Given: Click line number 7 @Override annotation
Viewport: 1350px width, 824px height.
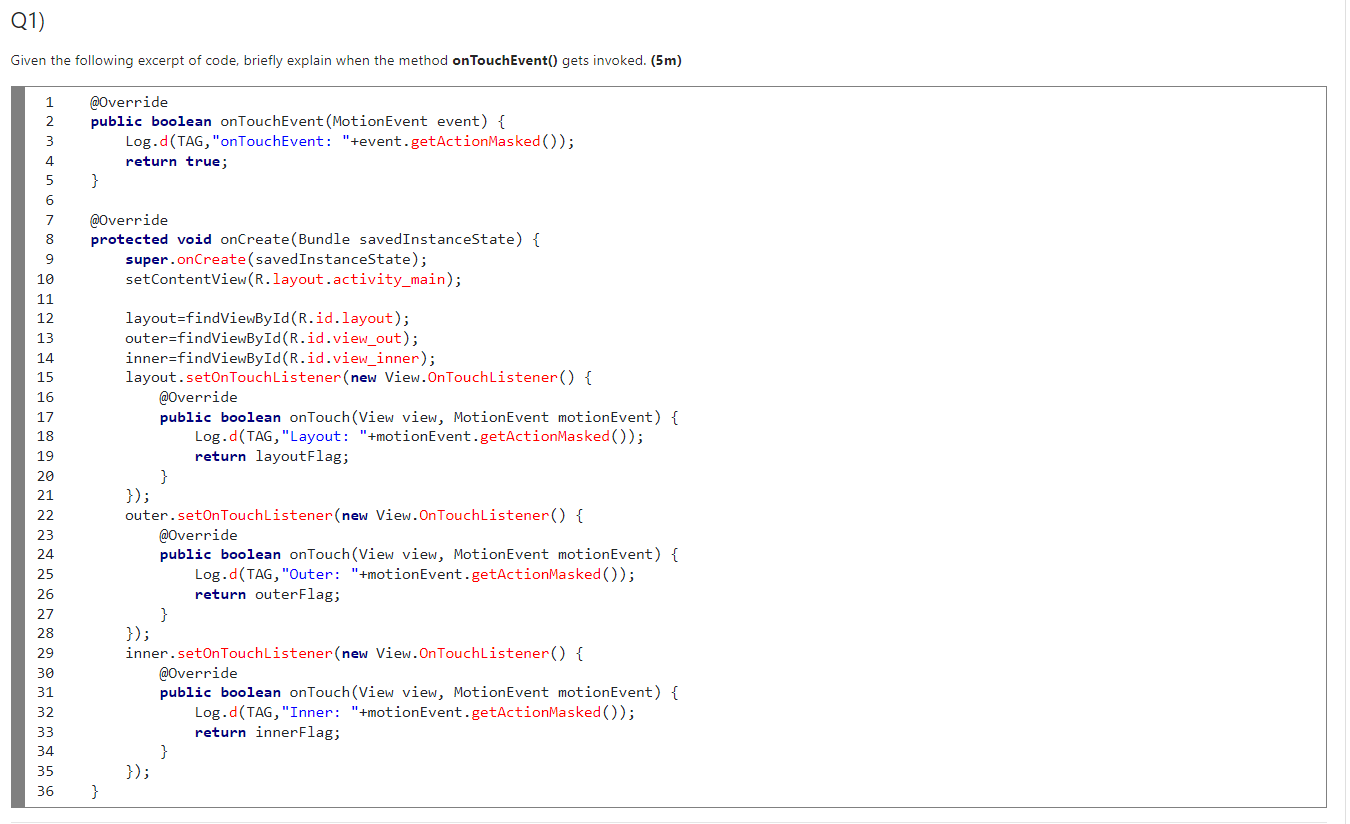Looking at the screenshot, I should coord(129,220).
